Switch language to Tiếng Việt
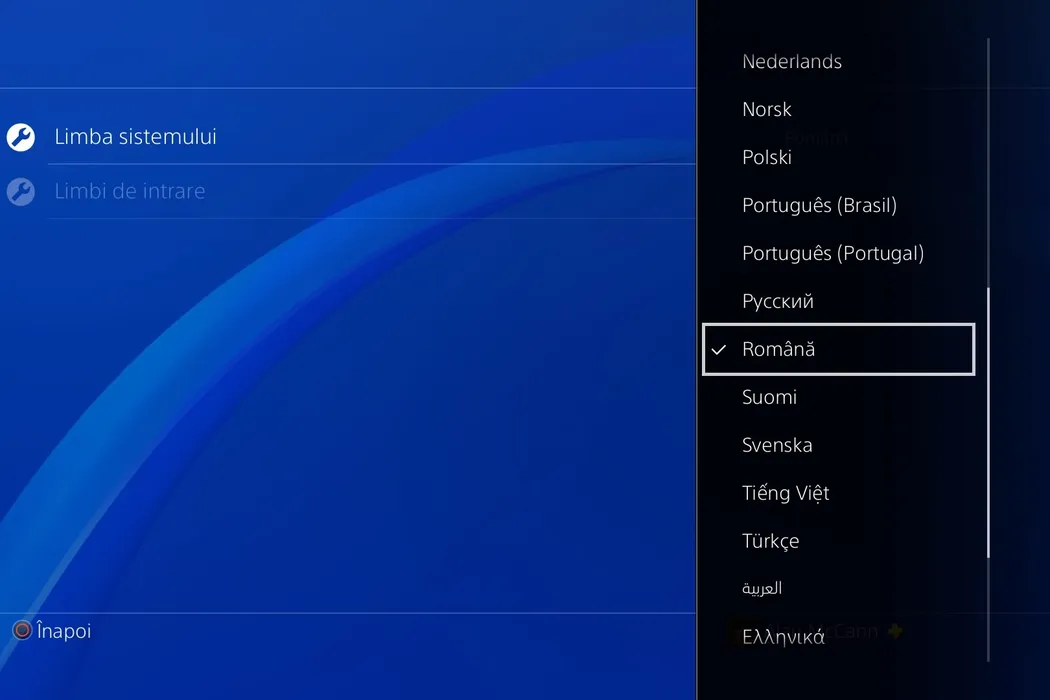Viewport: 1050px width, 700px height. 785,494
